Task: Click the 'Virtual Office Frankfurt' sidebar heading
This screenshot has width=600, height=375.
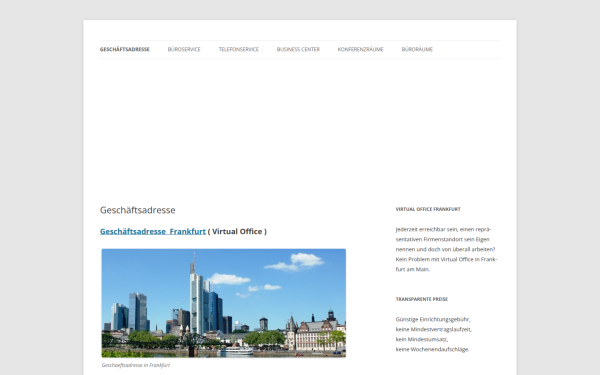Action: [428, 209]
